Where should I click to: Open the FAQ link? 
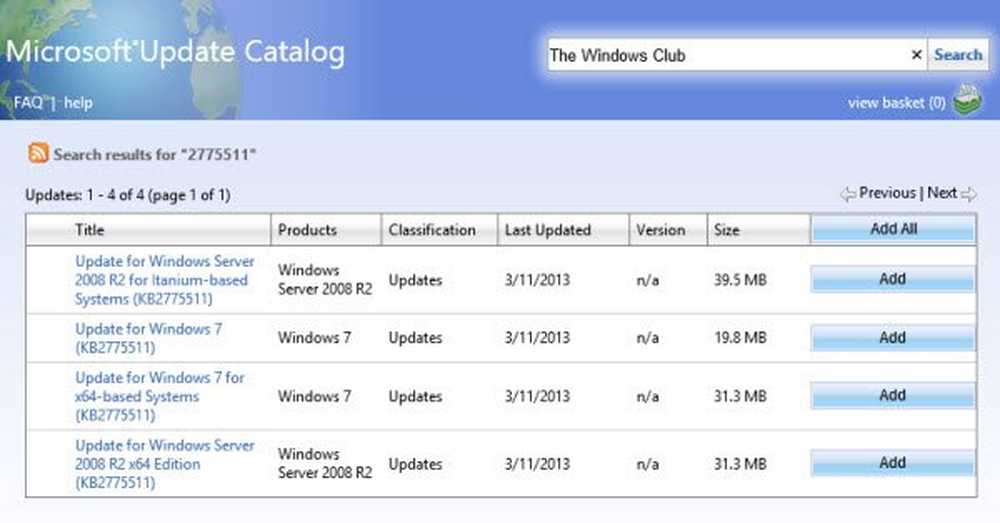click(28, 102)
